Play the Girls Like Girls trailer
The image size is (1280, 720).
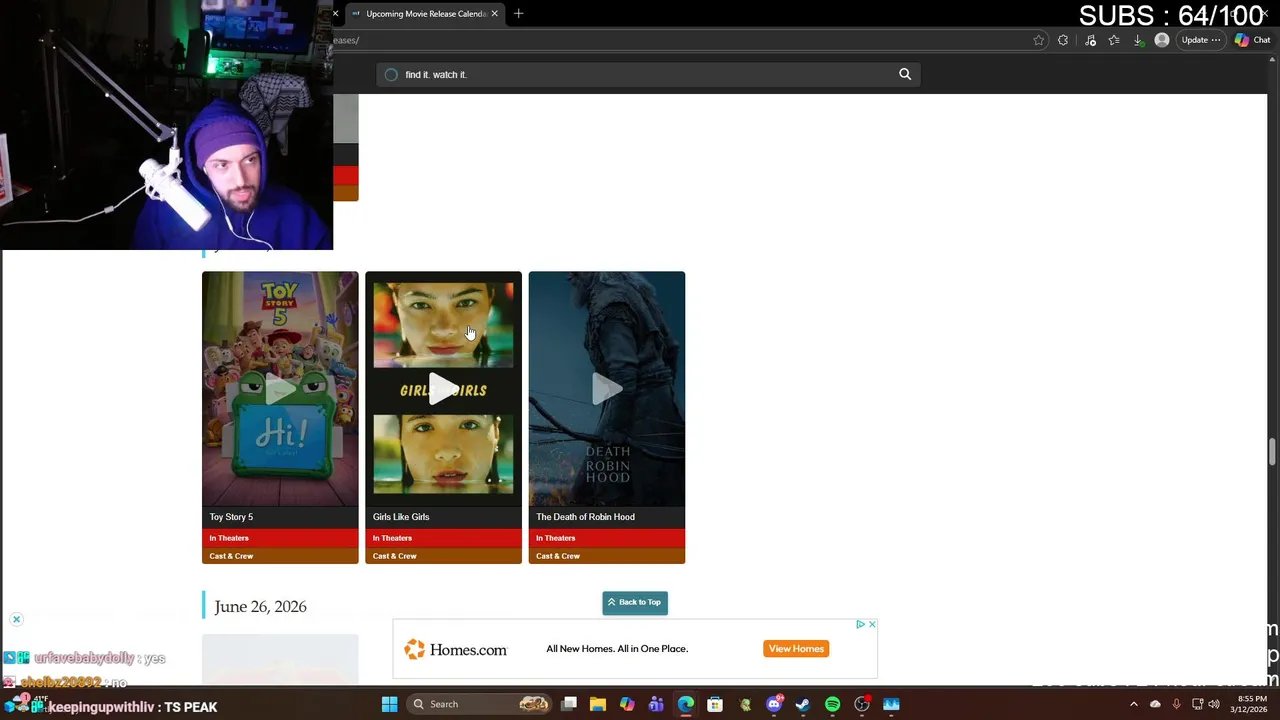[x=443, y=389]
